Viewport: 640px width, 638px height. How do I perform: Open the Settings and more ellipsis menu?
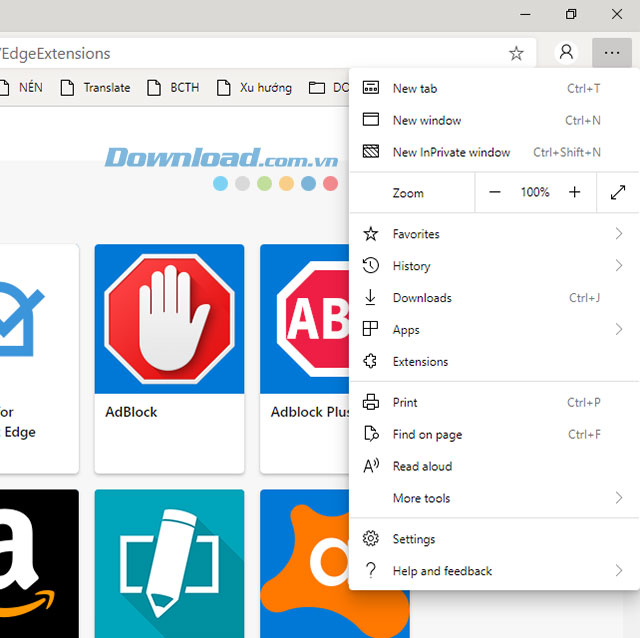pos(612,53)
